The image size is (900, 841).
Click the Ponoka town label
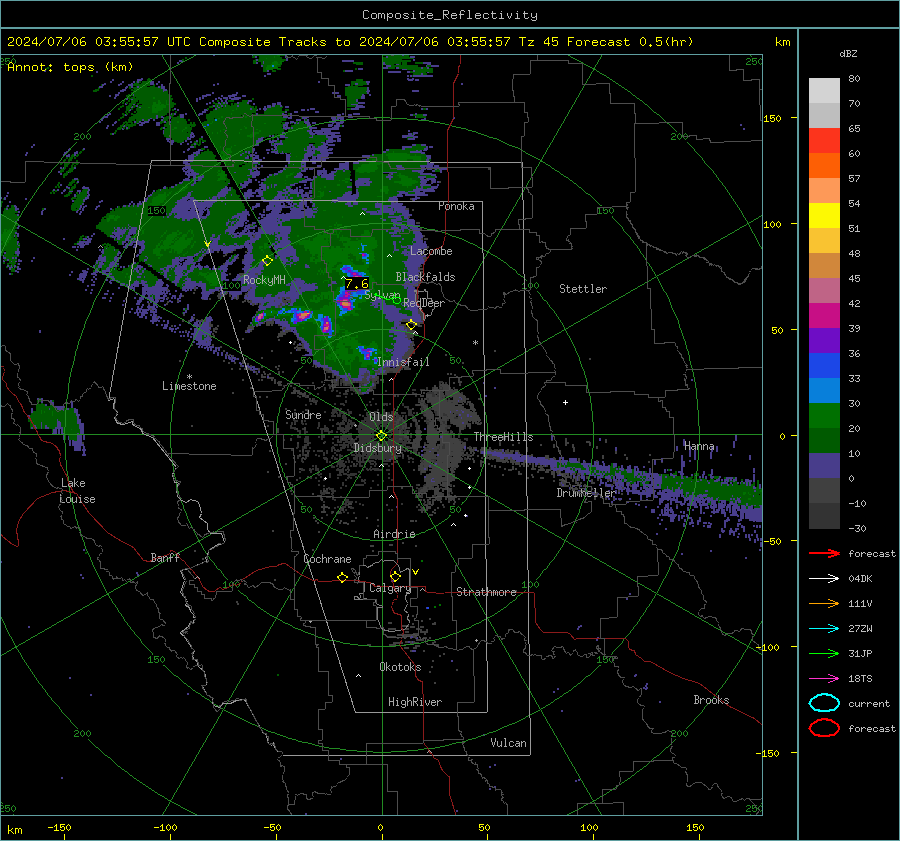point(456,206)
